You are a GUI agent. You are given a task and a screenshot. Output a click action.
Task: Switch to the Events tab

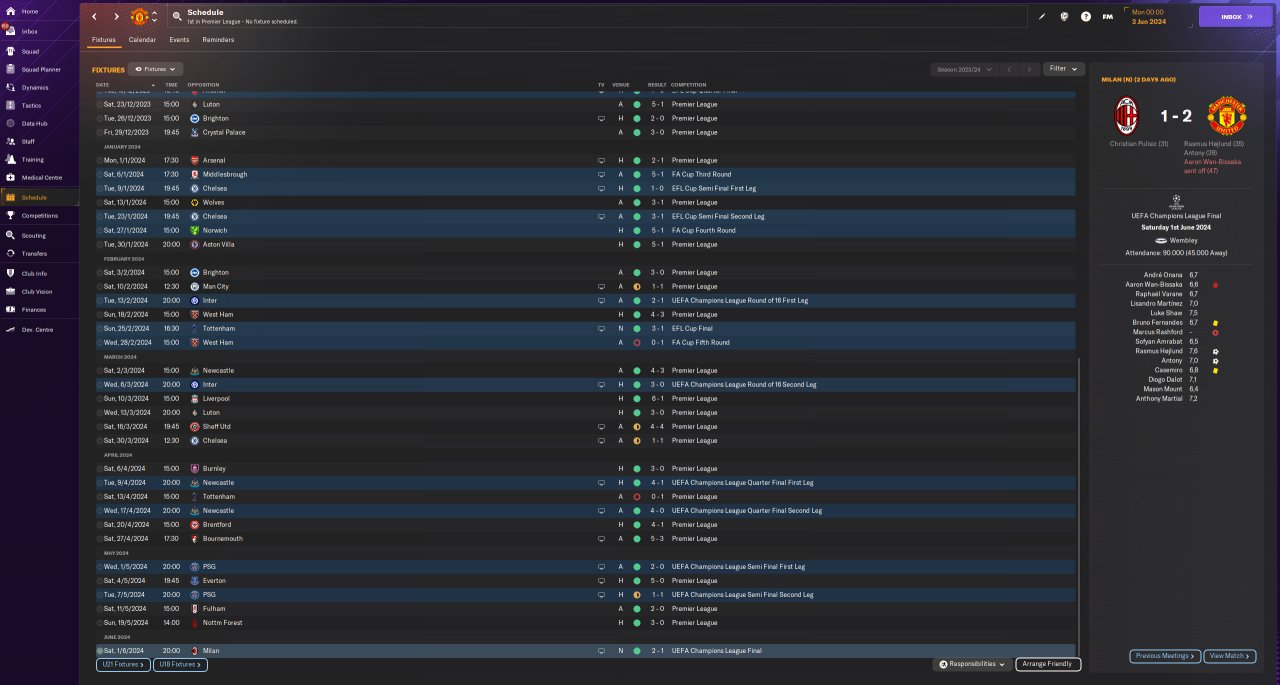tap(179, 40)
